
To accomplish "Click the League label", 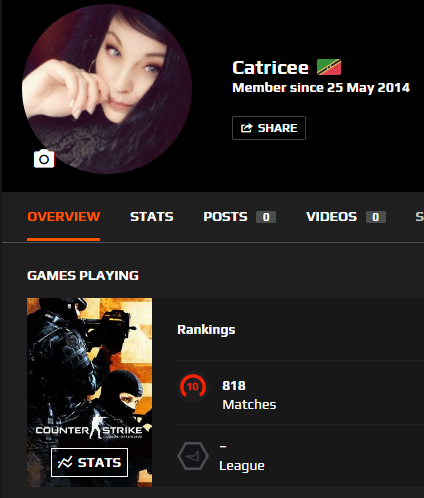I will [242, 466].
